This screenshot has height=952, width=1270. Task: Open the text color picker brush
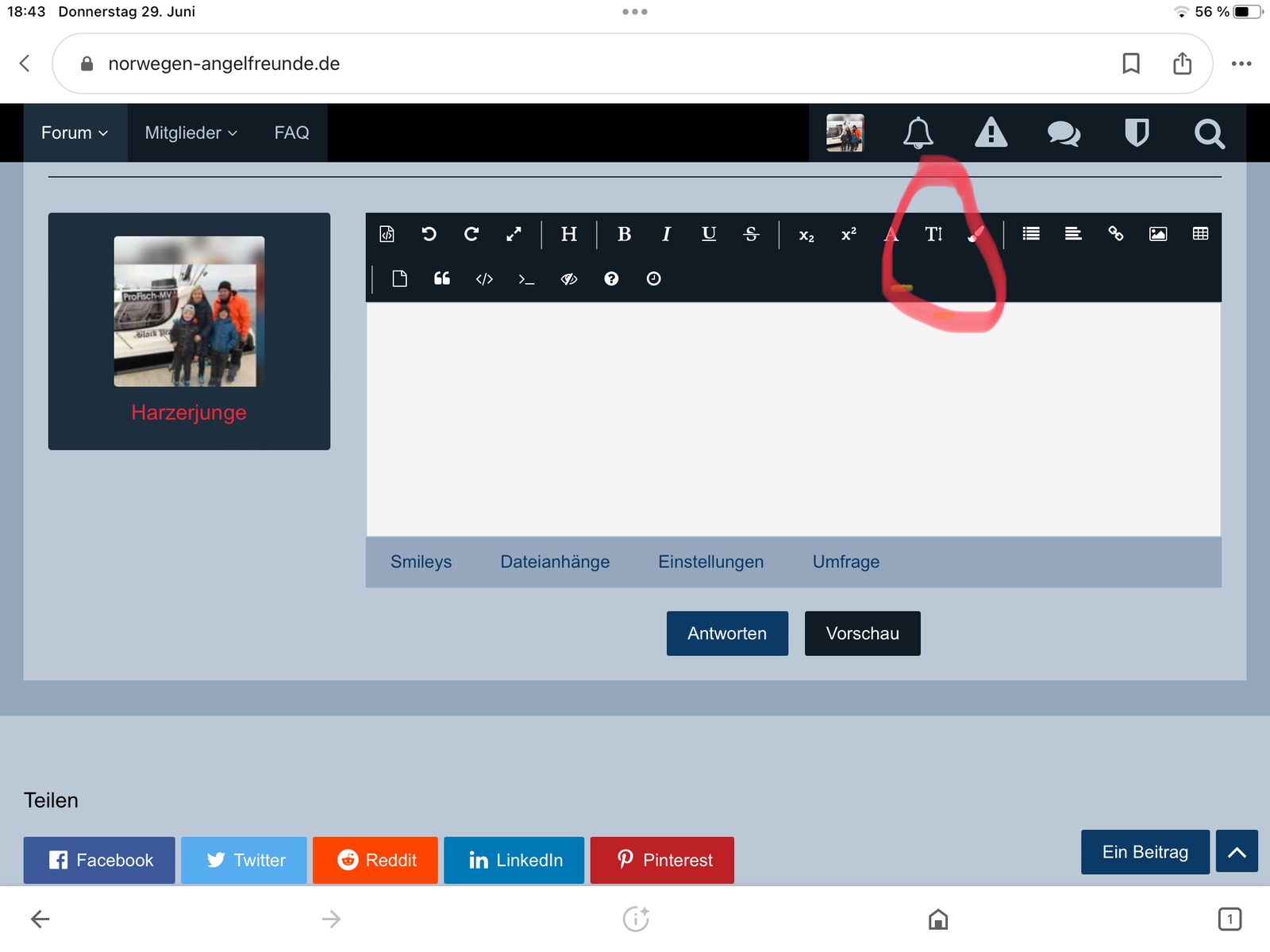[976, 234]
